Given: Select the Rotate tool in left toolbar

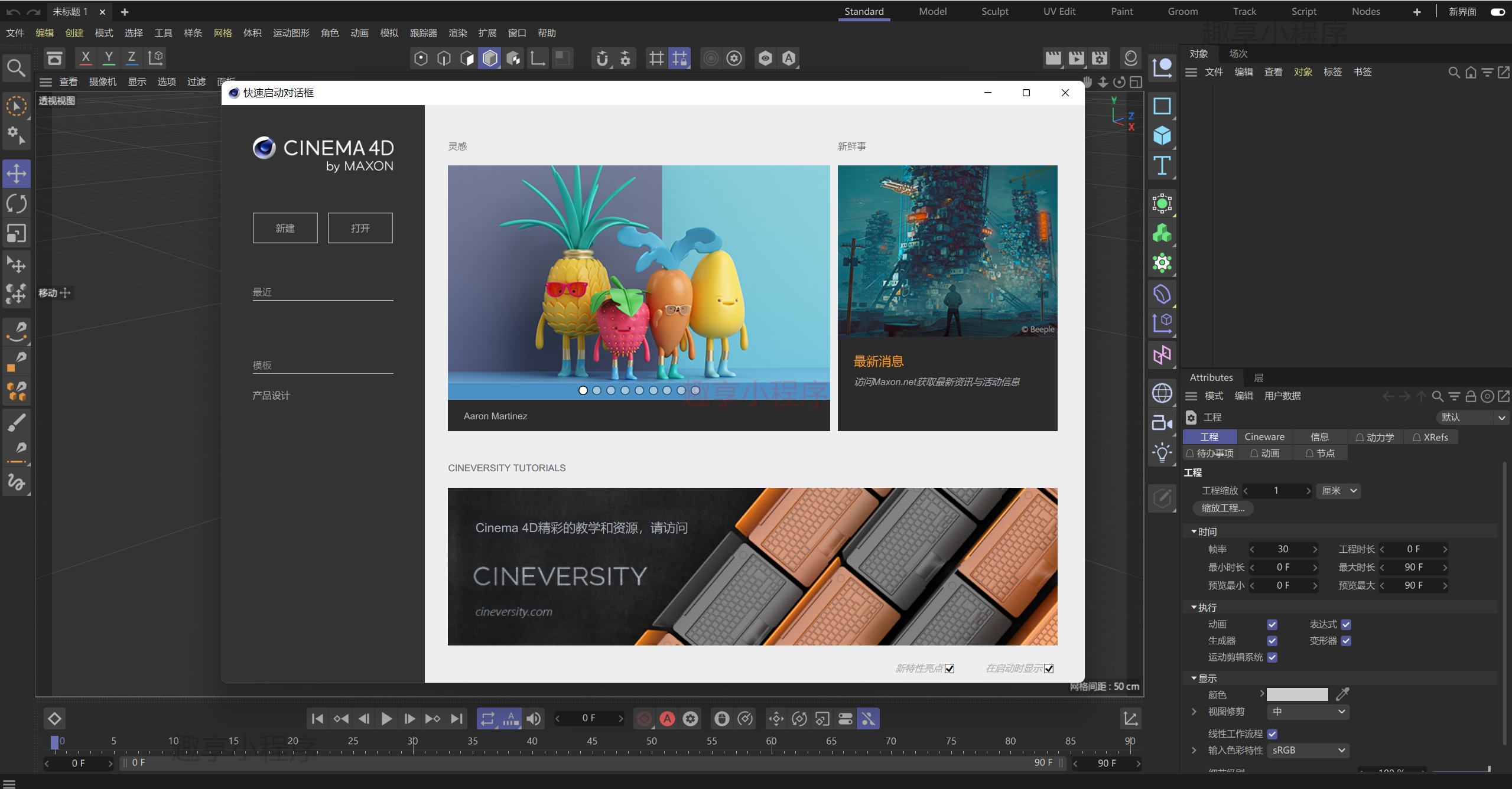Looking at the screenshot, I should click(17, 204).
